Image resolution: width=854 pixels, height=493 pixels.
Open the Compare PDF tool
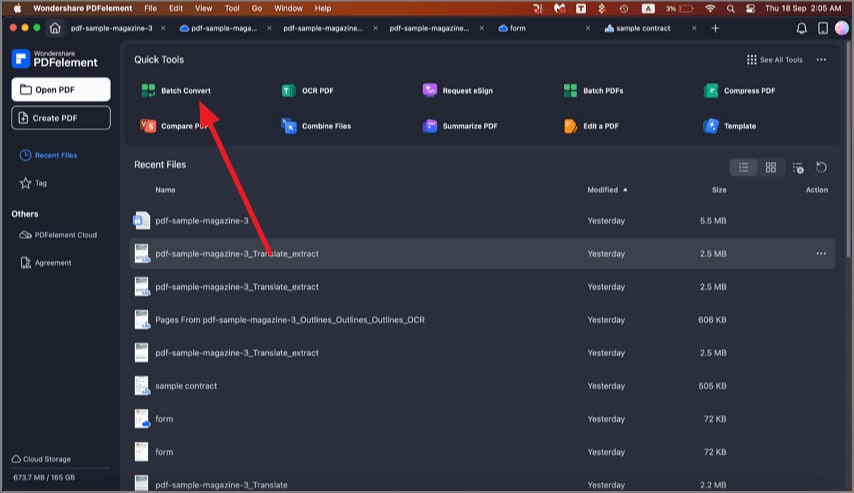[174, 126]
